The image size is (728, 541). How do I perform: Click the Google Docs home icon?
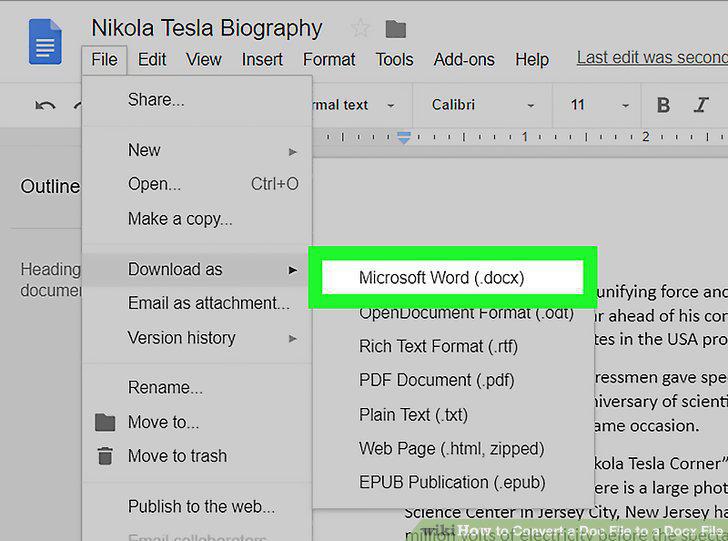tap(45, 42)
